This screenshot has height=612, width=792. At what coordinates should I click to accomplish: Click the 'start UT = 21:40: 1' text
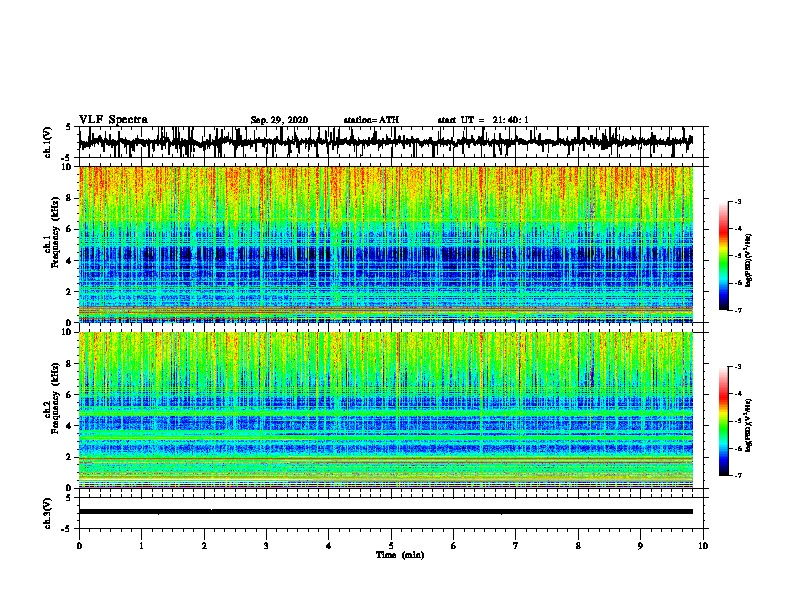(483, 120)
